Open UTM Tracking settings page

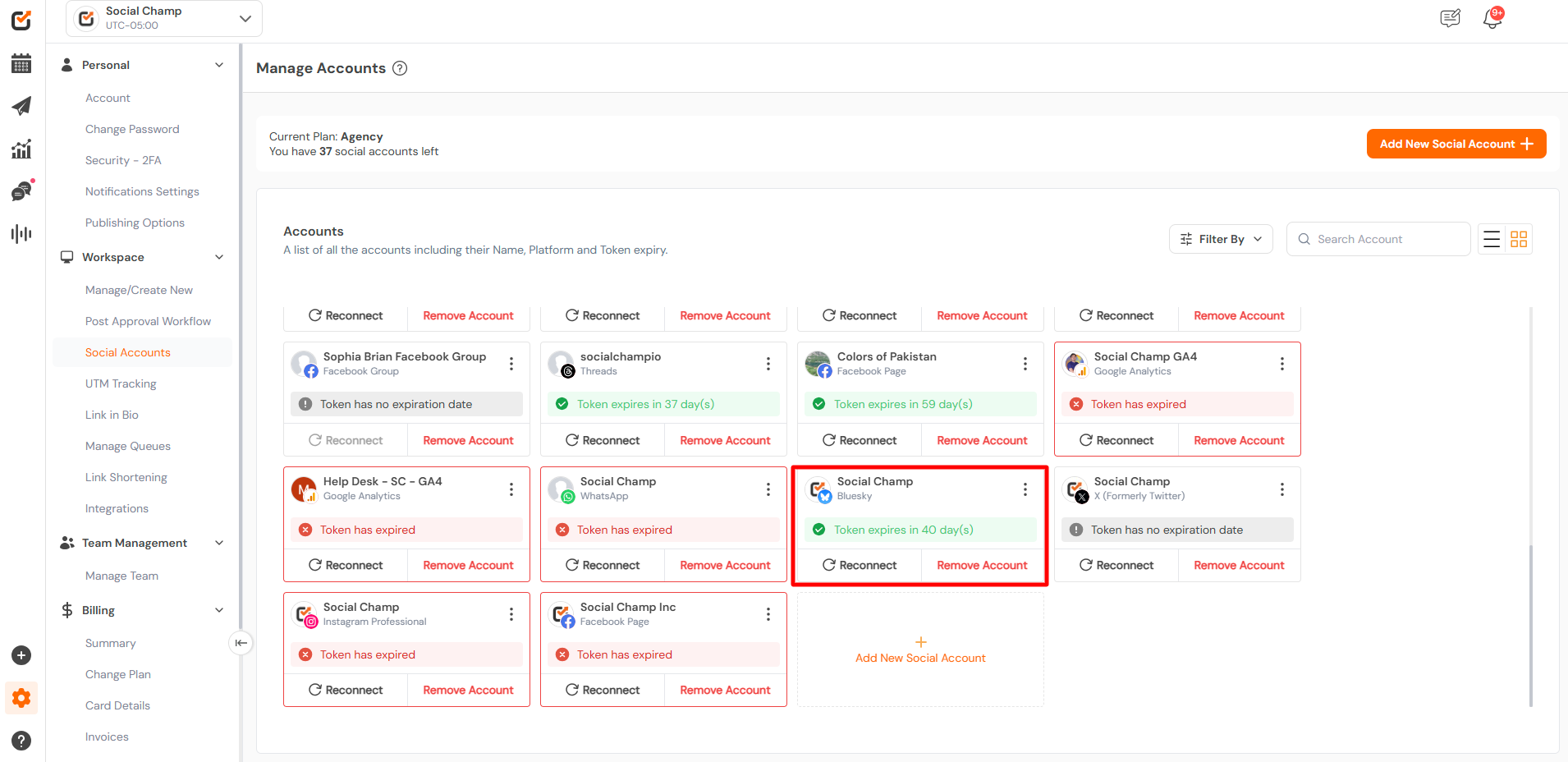(x=121, y=383)
